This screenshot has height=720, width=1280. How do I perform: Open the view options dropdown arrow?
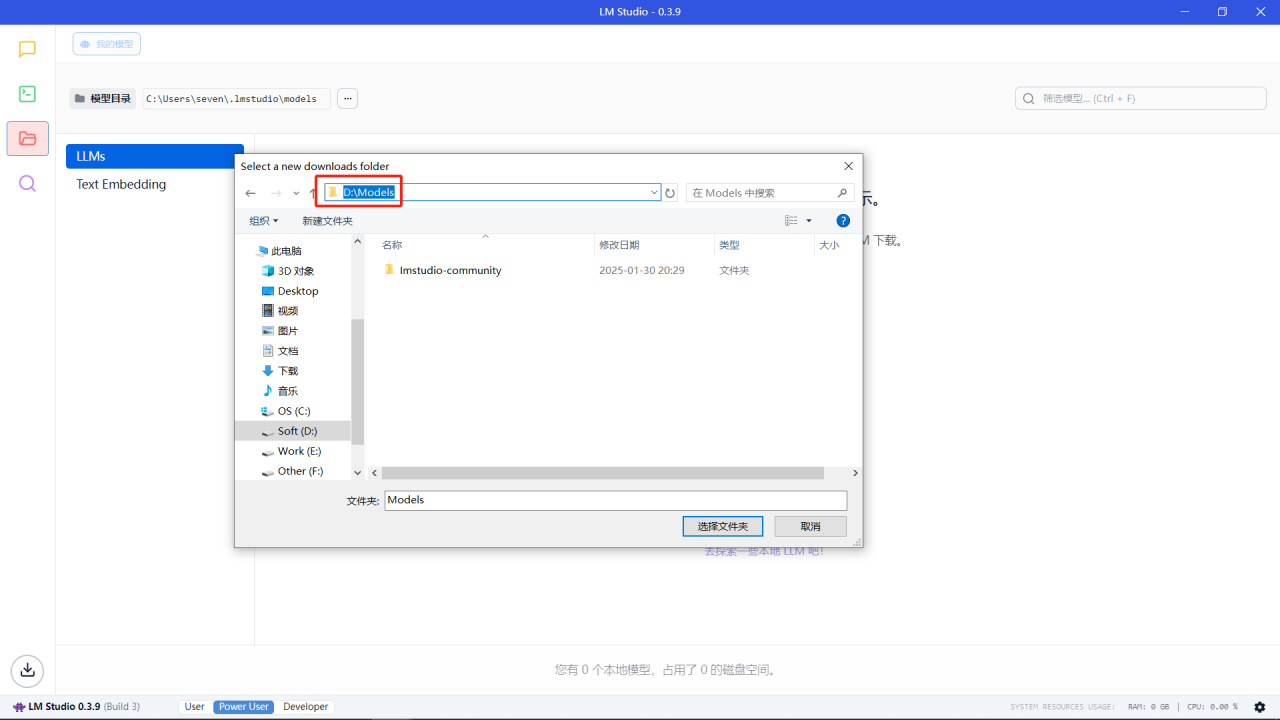pos(809,221)
